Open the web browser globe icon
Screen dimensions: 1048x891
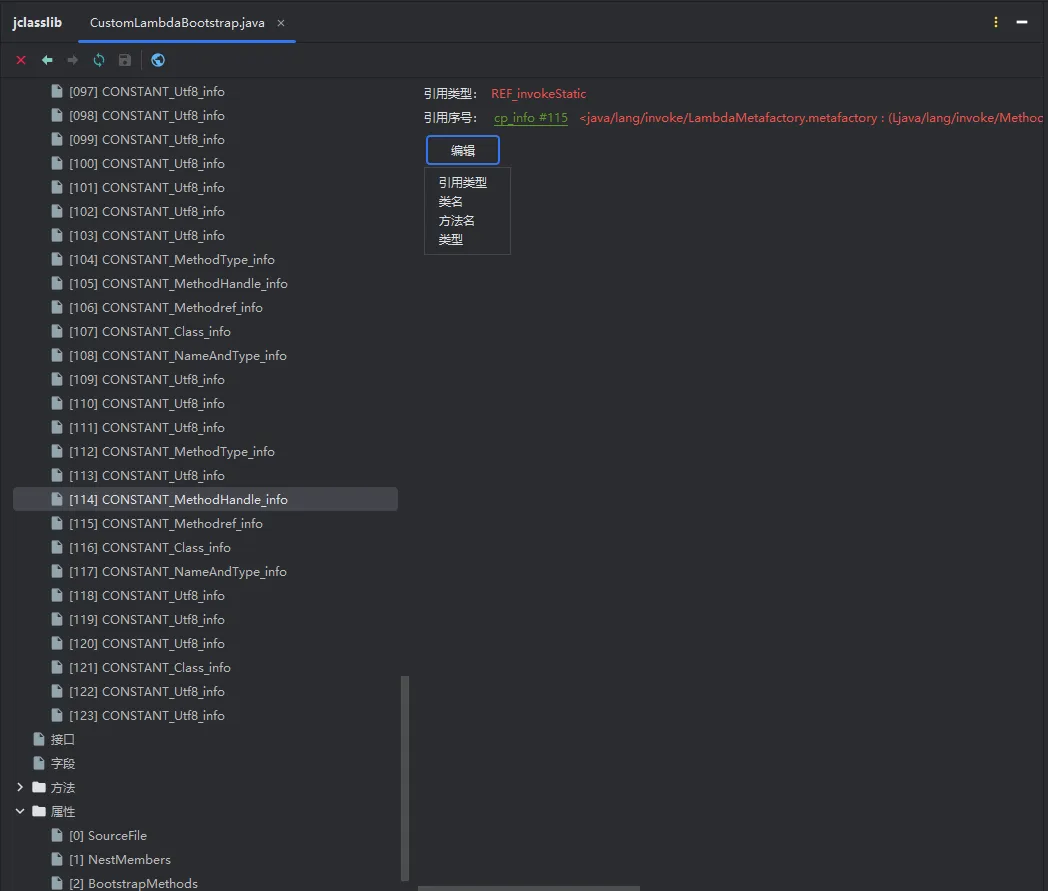(158, 60)
